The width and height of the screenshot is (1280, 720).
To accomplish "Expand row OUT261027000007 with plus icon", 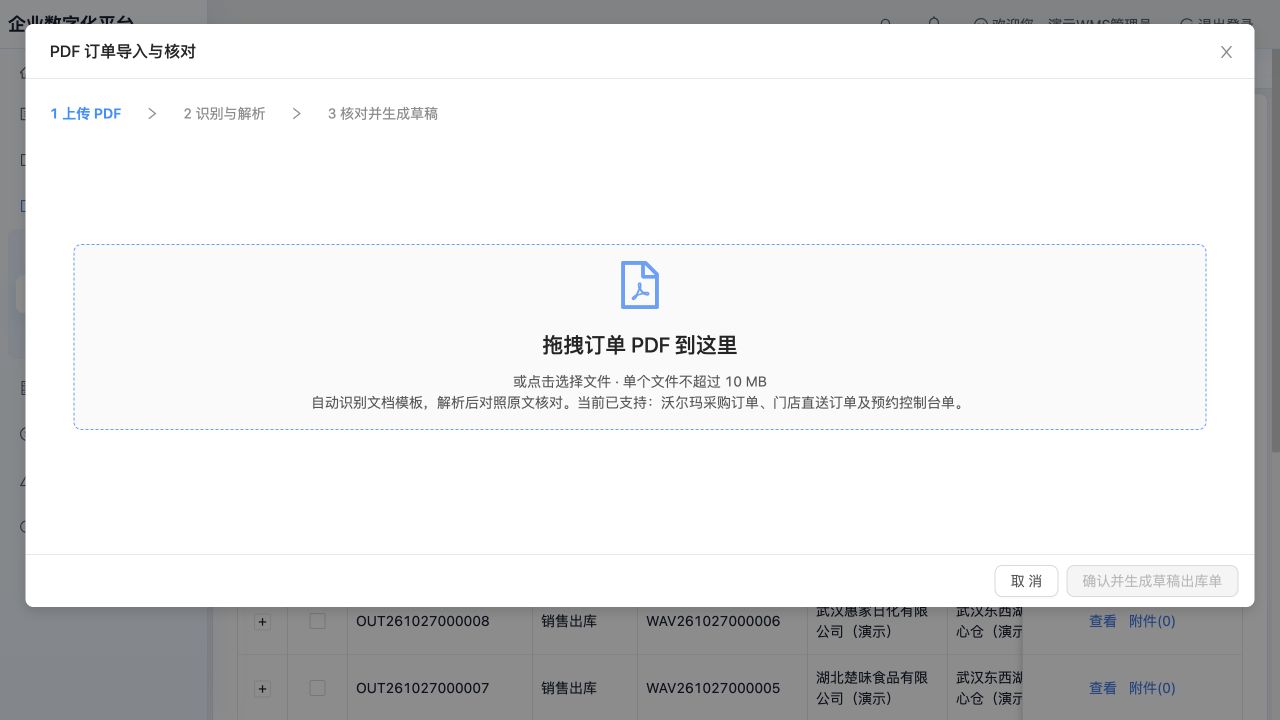I will click(x=262, y=688).
